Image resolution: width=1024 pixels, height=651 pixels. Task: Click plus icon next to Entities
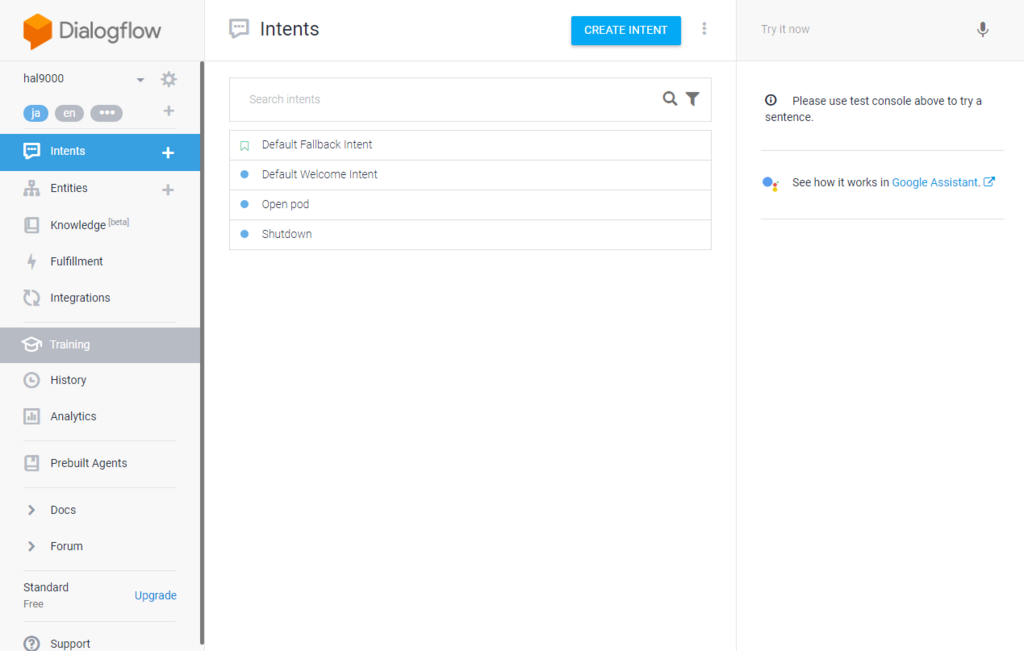168,189
